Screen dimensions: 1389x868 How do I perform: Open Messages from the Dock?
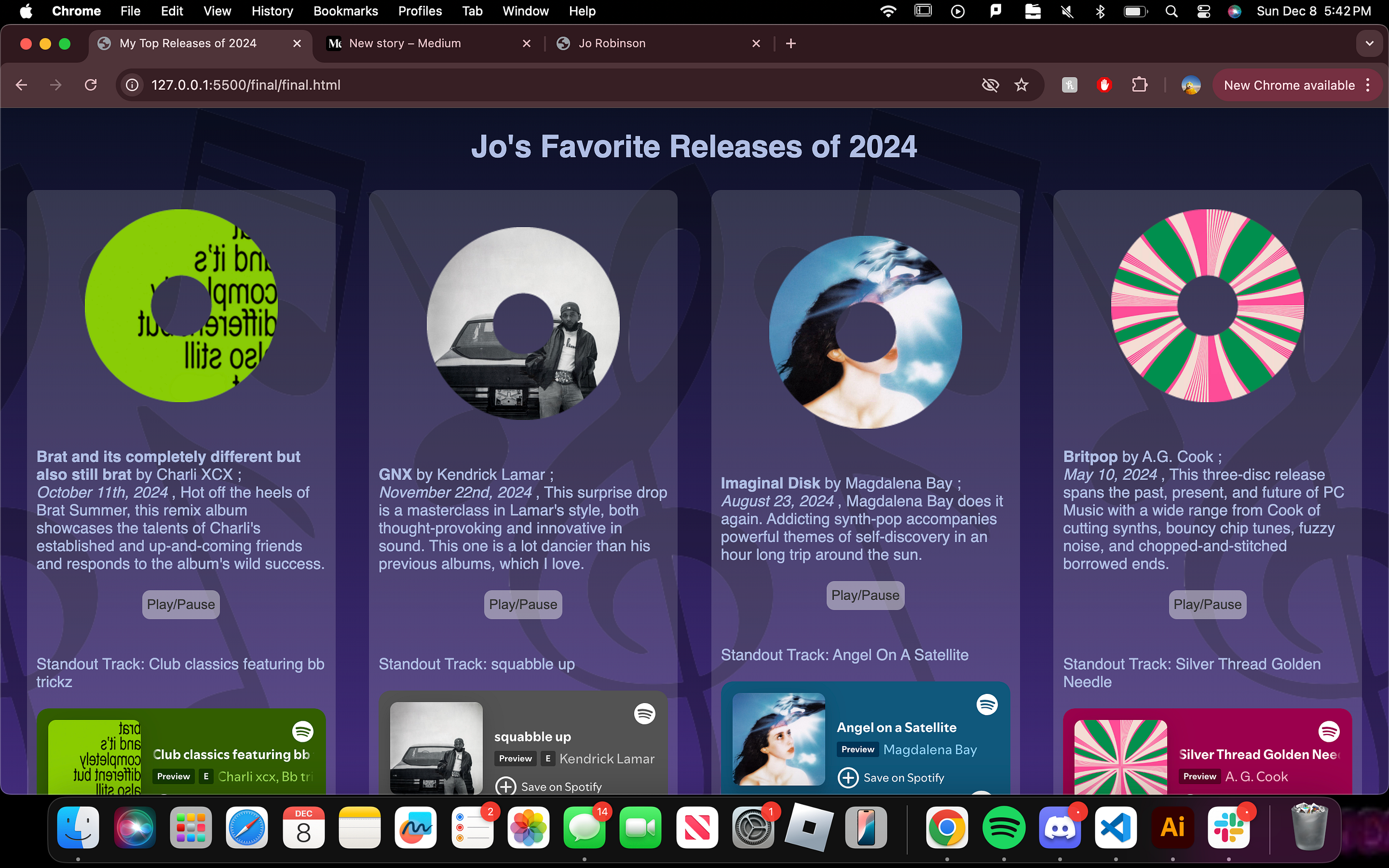584,827
